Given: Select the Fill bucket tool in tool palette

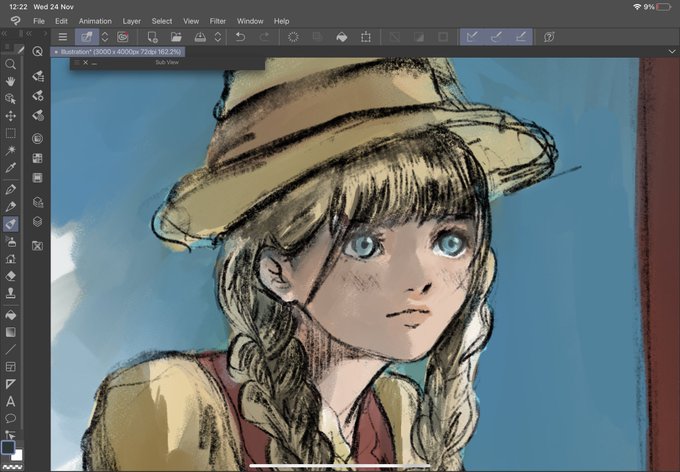Looking at the screenshot, I should pyautogui.click(x=10, y=315).
